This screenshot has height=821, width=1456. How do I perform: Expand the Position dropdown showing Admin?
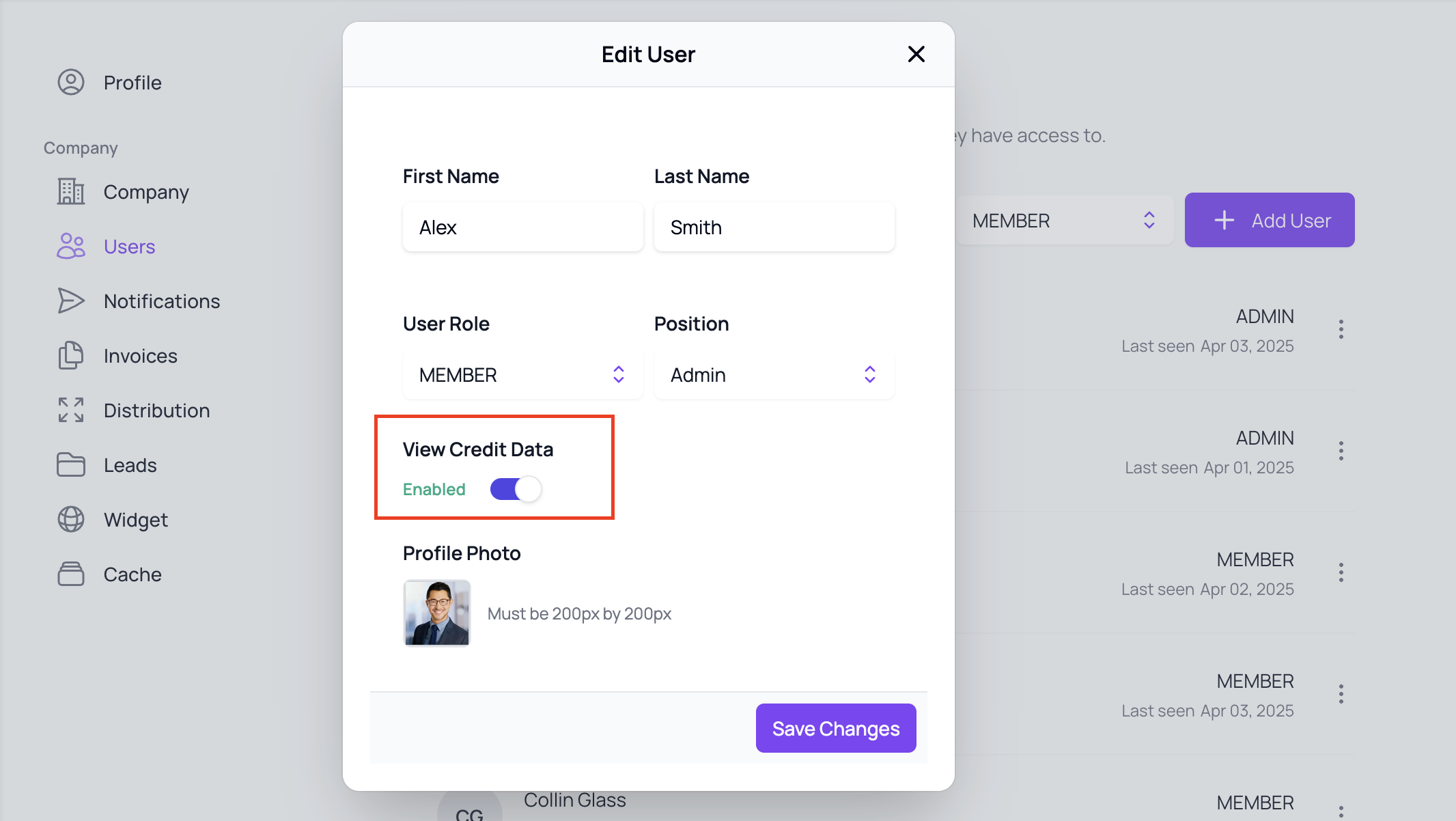tap(774, 375)
